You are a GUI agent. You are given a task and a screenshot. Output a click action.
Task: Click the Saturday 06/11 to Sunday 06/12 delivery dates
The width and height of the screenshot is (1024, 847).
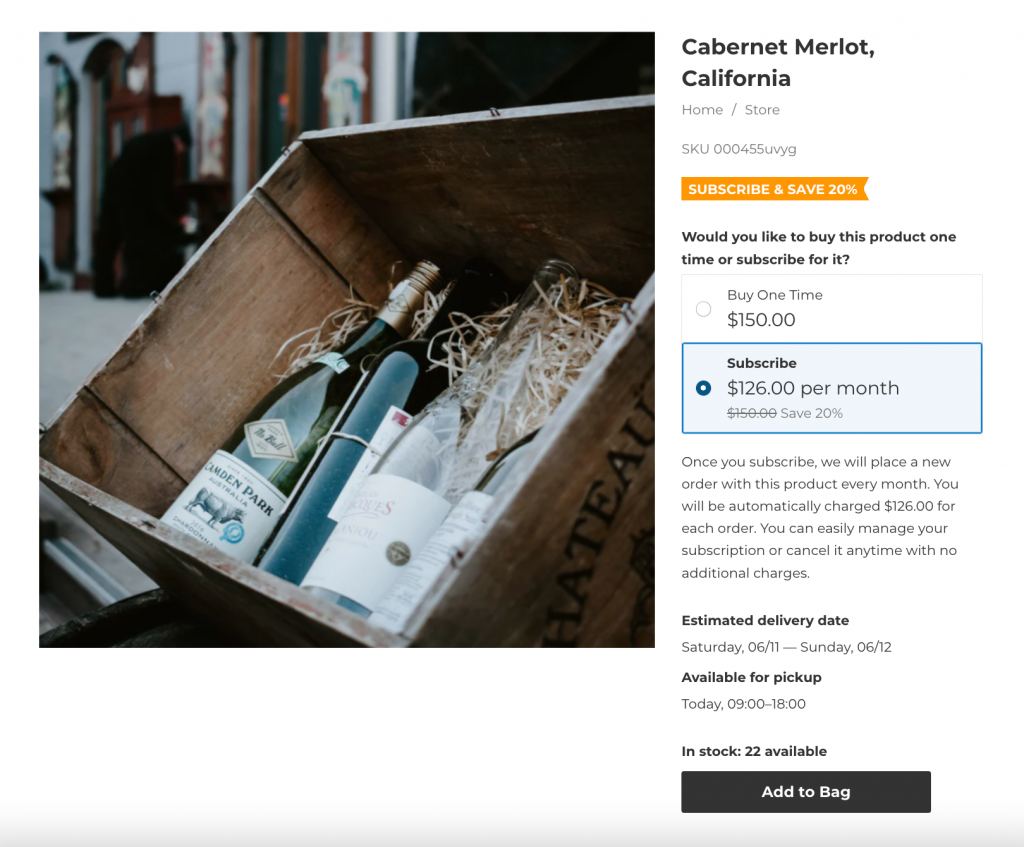point(786,647)
